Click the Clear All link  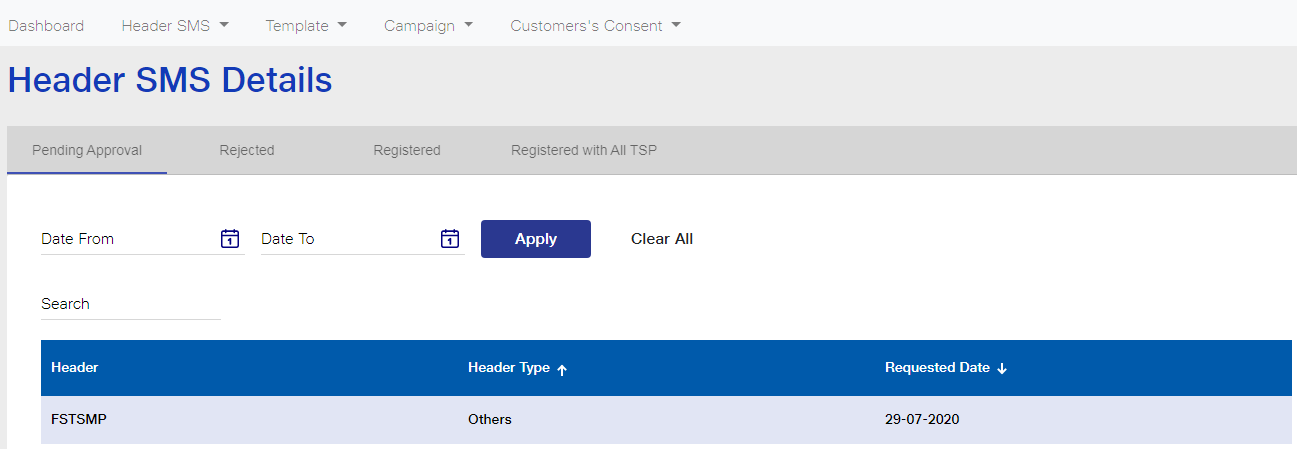click(x=662, y=239)
